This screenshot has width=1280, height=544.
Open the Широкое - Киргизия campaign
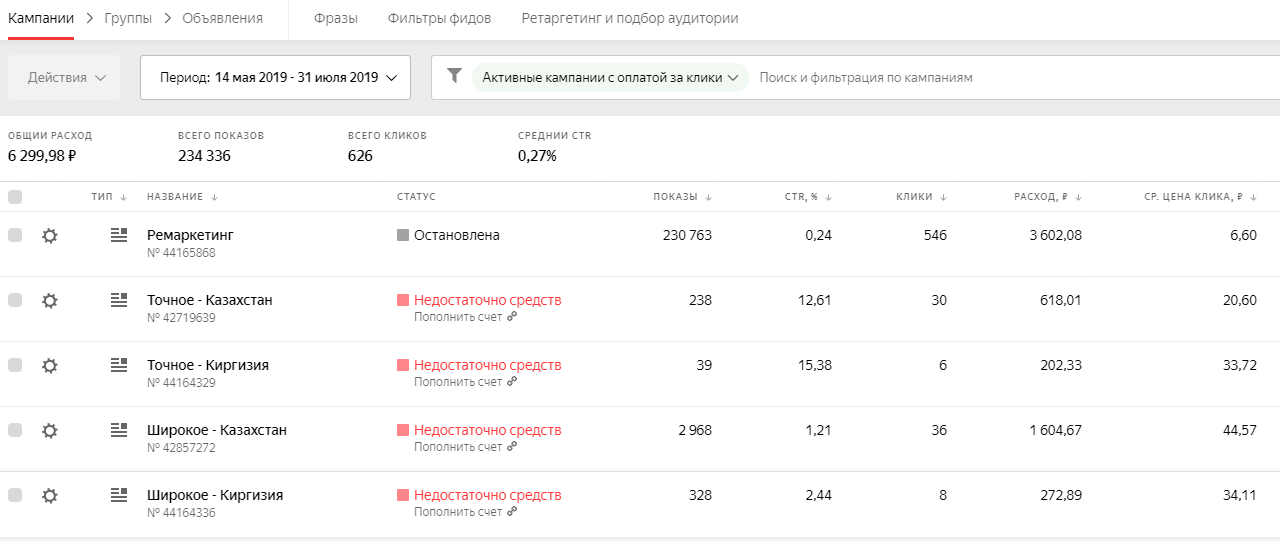tap(215, 495)
